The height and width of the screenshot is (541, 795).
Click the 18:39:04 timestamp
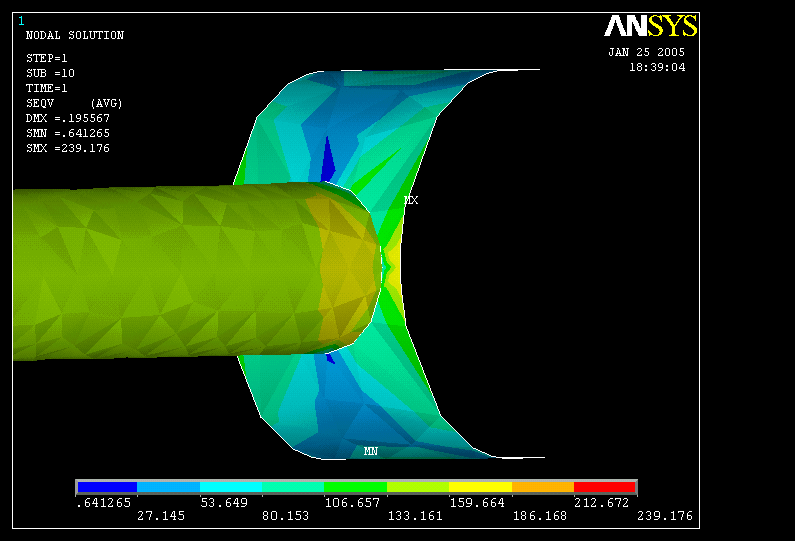click(657, 67)
